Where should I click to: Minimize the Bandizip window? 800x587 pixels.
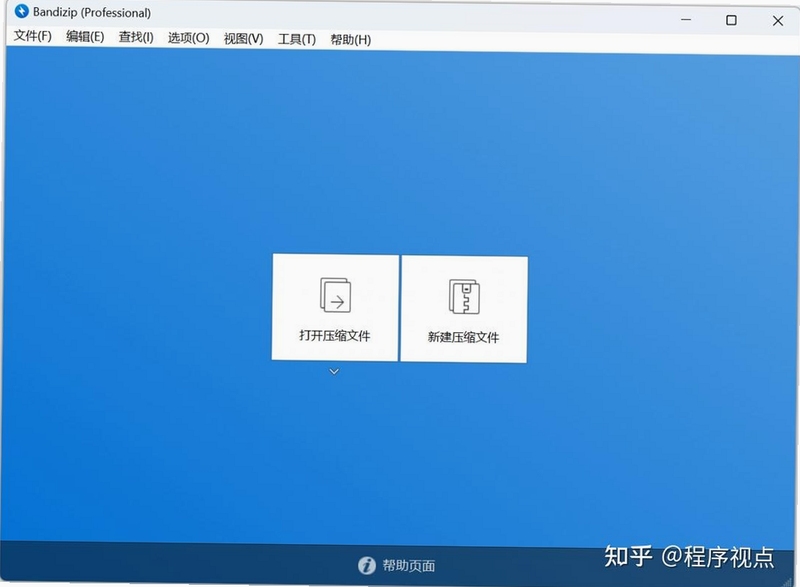(686, 19)
